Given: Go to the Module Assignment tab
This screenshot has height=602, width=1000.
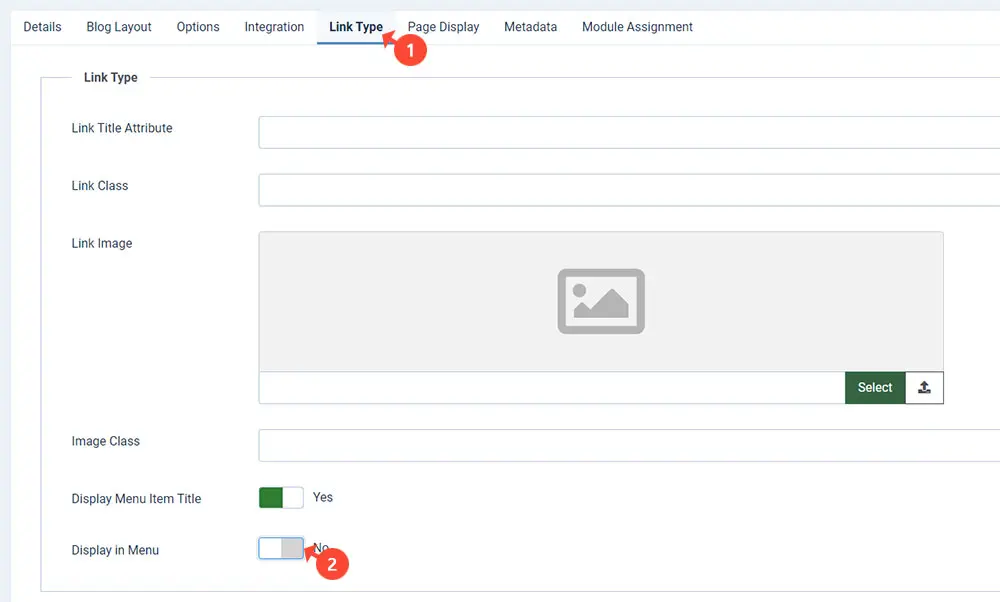Looking at the screenshot, I should coord(637,27).
